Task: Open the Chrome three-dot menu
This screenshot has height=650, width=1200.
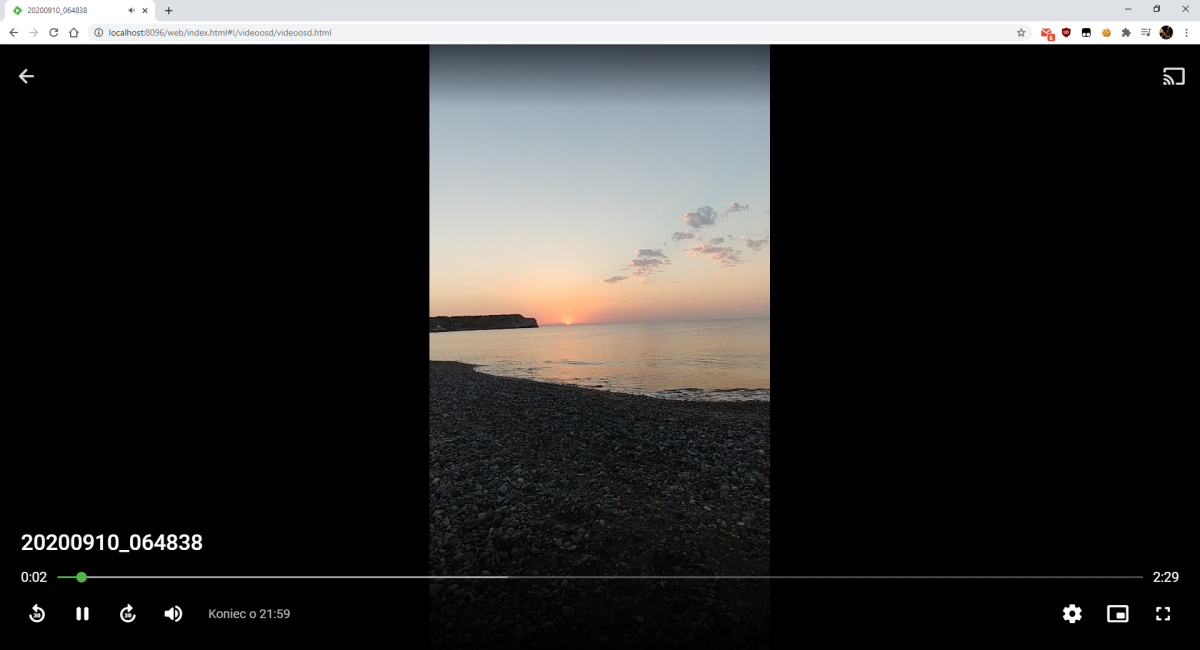Action: tap(1186, 32)
